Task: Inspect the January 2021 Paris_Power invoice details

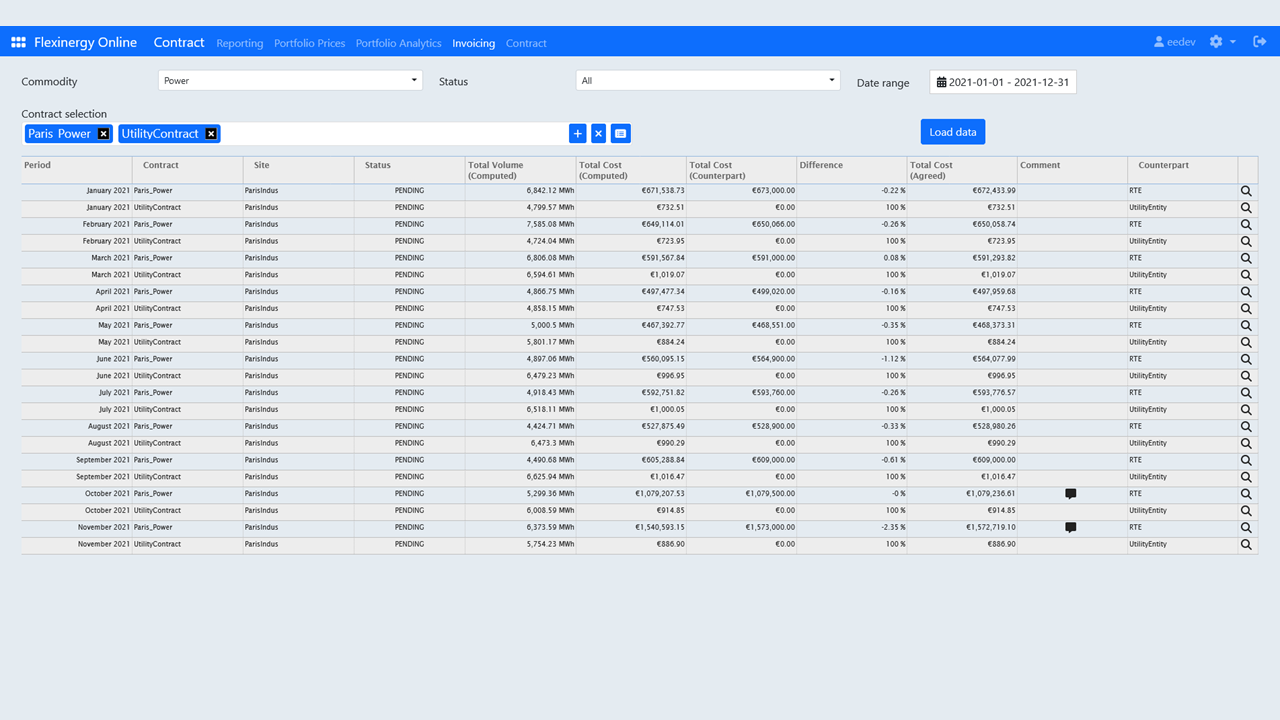Action: click(x=1246, y=191)
